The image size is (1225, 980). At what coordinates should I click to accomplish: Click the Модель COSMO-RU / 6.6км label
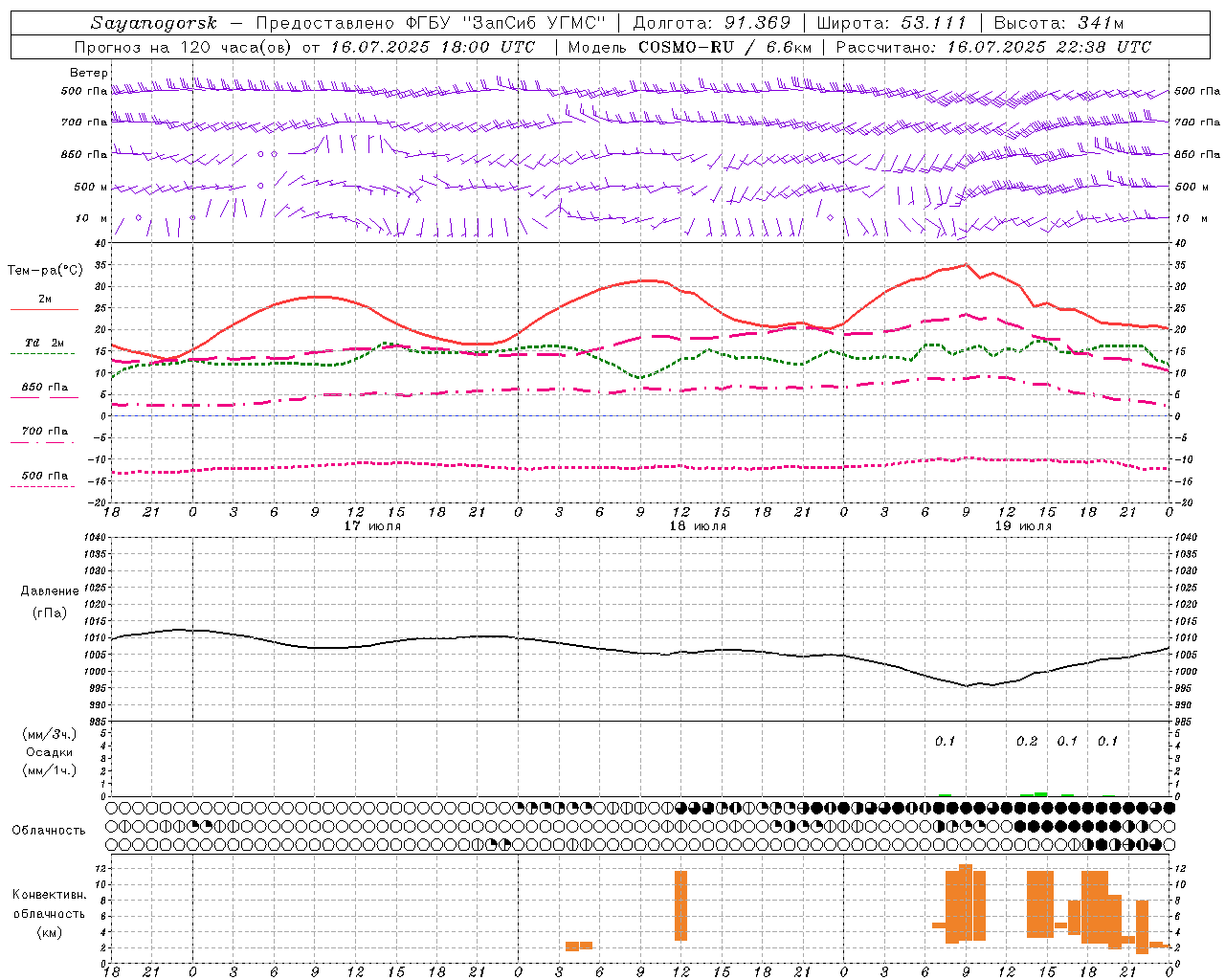pyautogui.click(x=690, y=47)
